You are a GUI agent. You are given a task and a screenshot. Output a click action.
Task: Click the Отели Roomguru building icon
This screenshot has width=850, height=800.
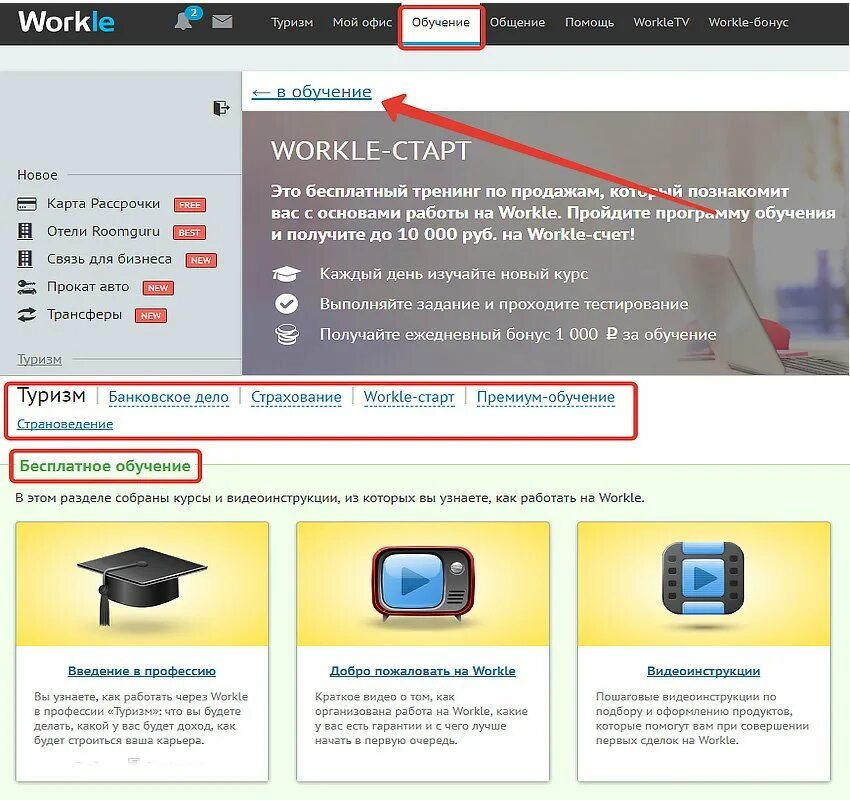coord(24,231)
